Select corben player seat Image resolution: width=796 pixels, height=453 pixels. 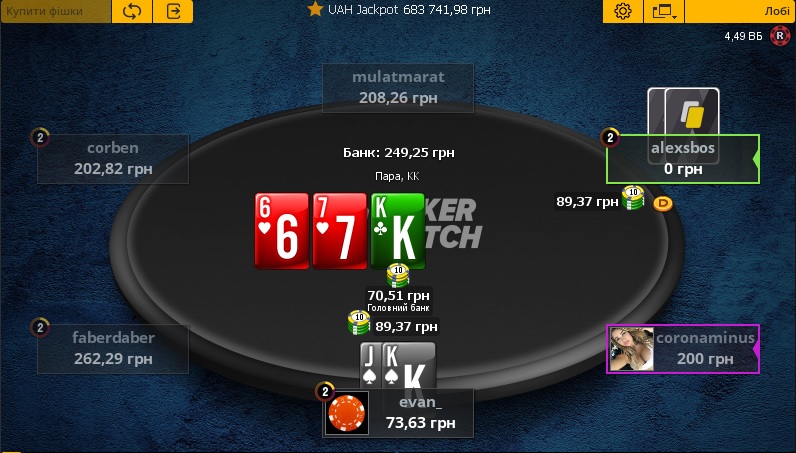click(x=113, y=158)
